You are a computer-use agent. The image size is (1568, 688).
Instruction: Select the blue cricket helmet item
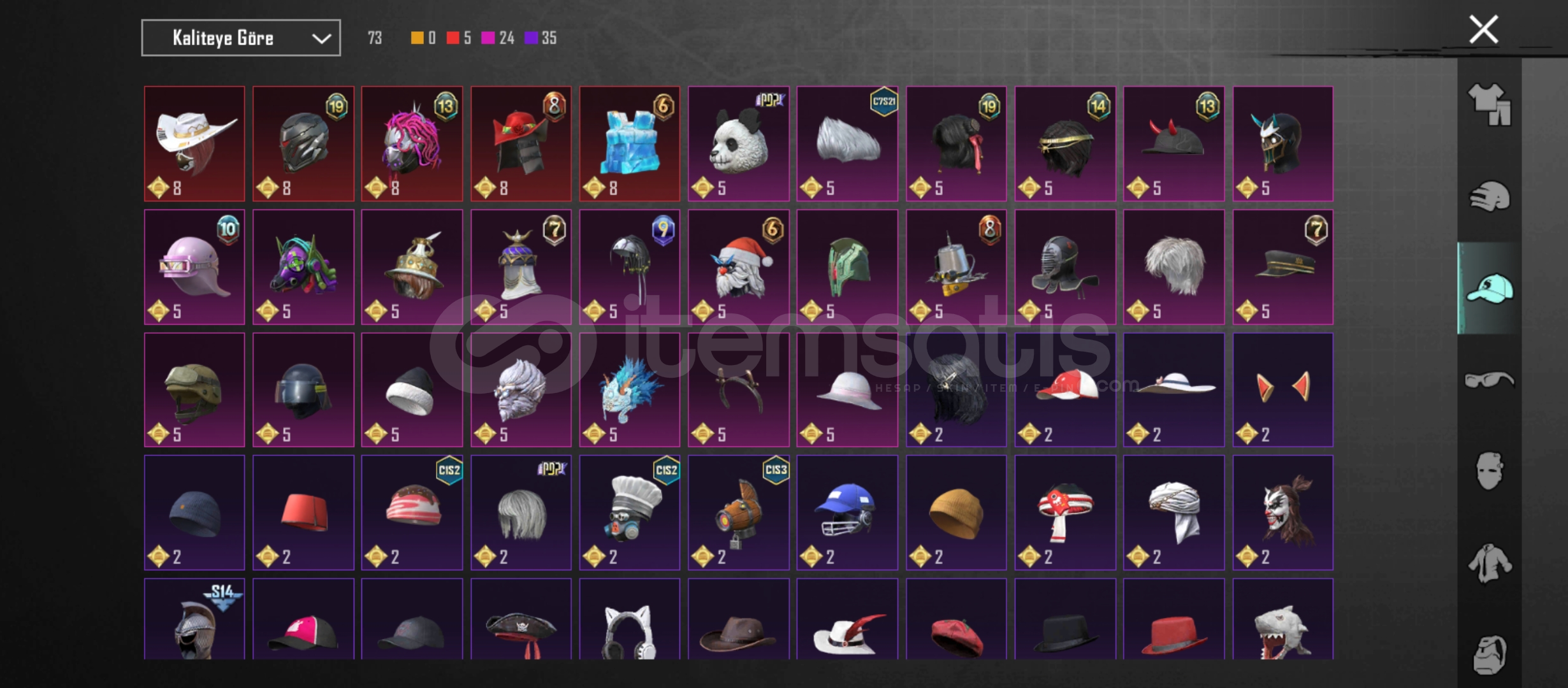[847, 513]
